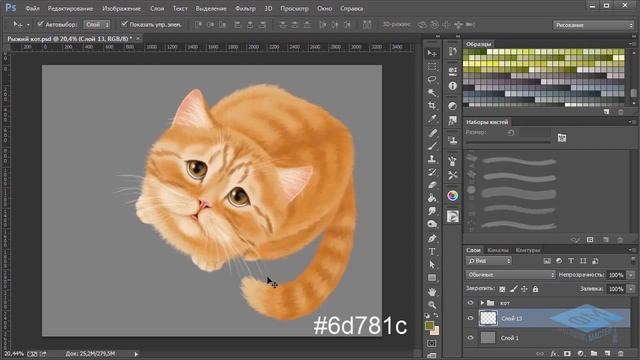Open the Файл menu

(32, 8)
